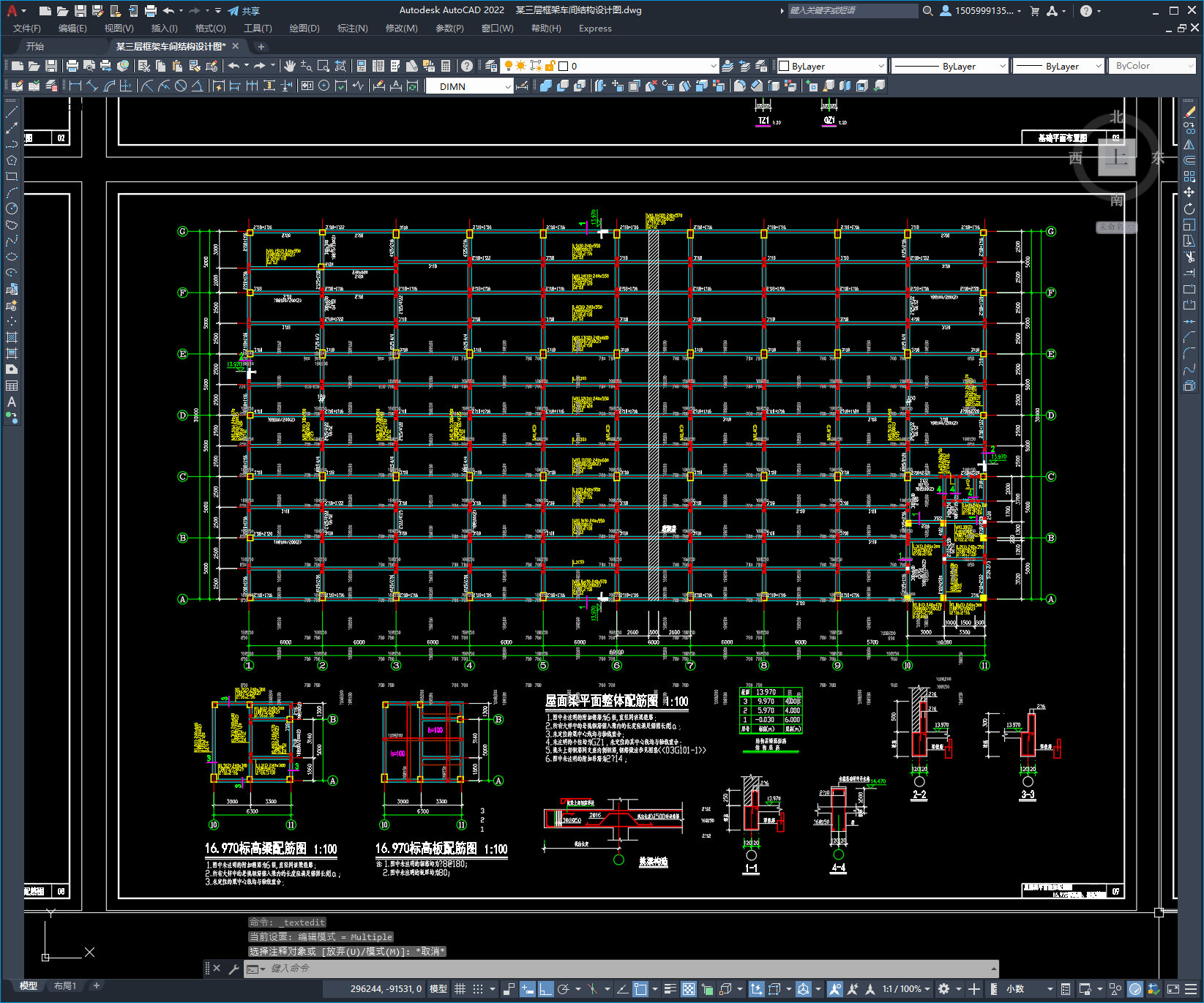Viewport: 1204px width, 1003px height.
Task: Select the Line tool in draw toolbar
Action: point(12,112)
